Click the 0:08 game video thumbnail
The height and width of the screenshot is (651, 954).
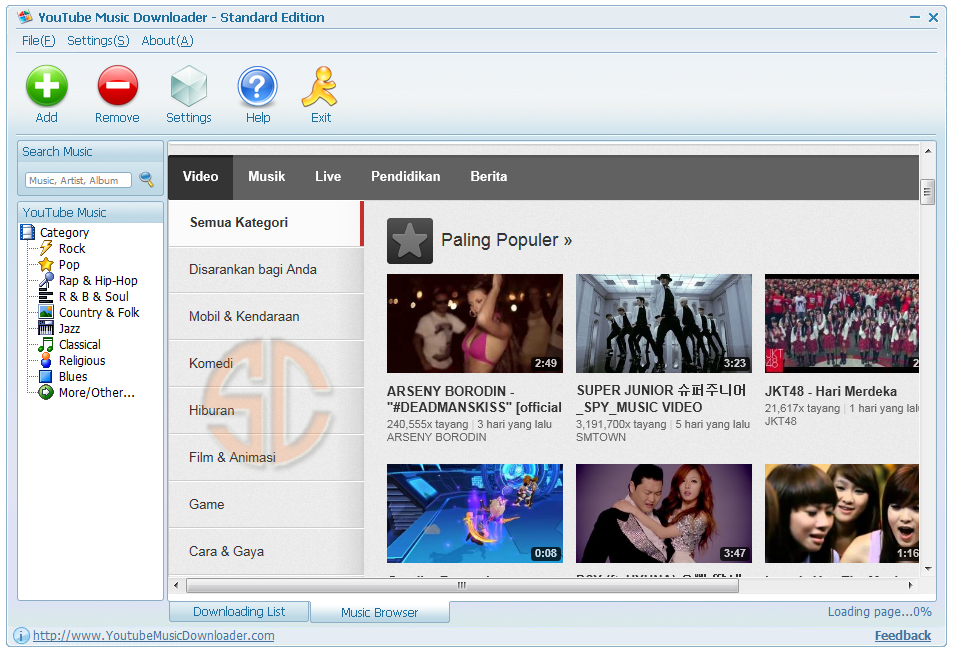[x=475, y=513]
